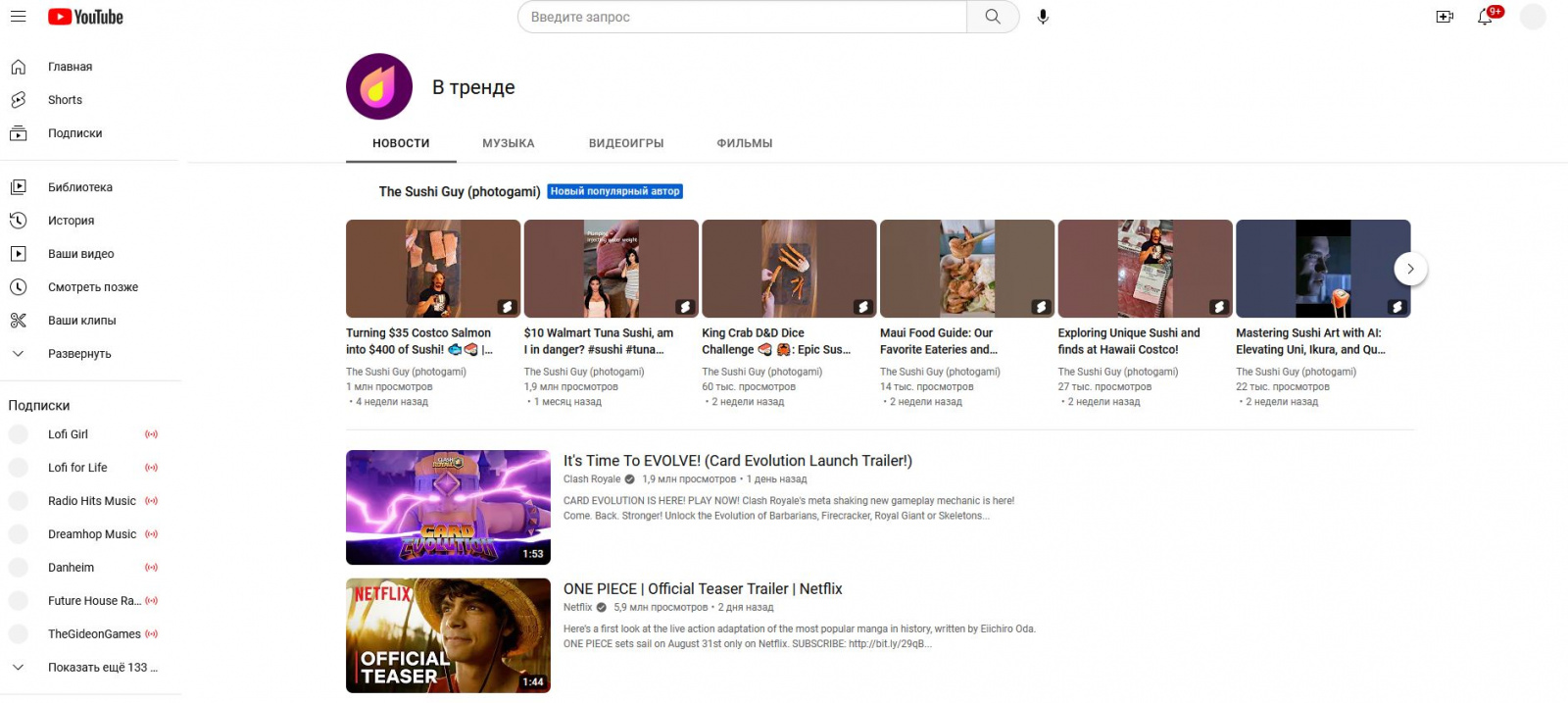Open Maui Food Guide title link
This screenshot has height=703, width=1568.
pos(939,341)
